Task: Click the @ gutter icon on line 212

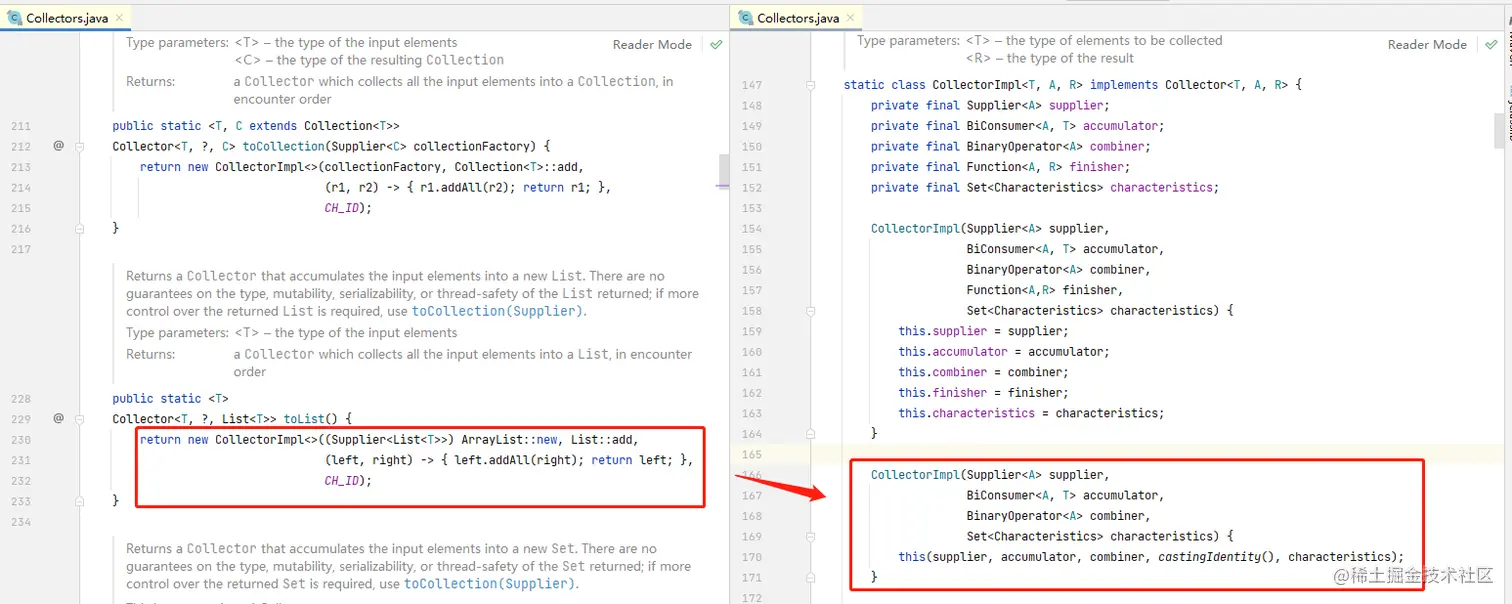Action: tap(58, 146)
